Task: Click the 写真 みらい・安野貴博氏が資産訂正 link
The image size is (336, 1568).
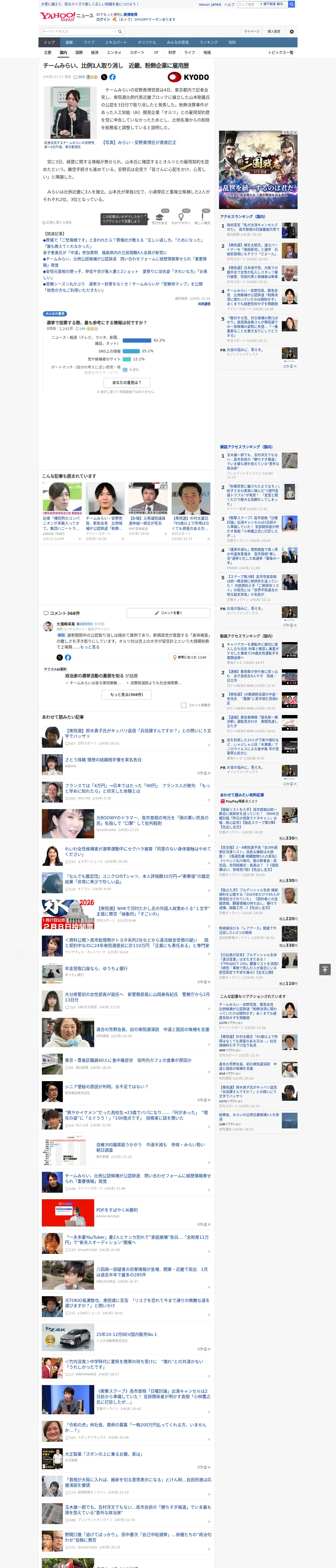Action: 138,142
